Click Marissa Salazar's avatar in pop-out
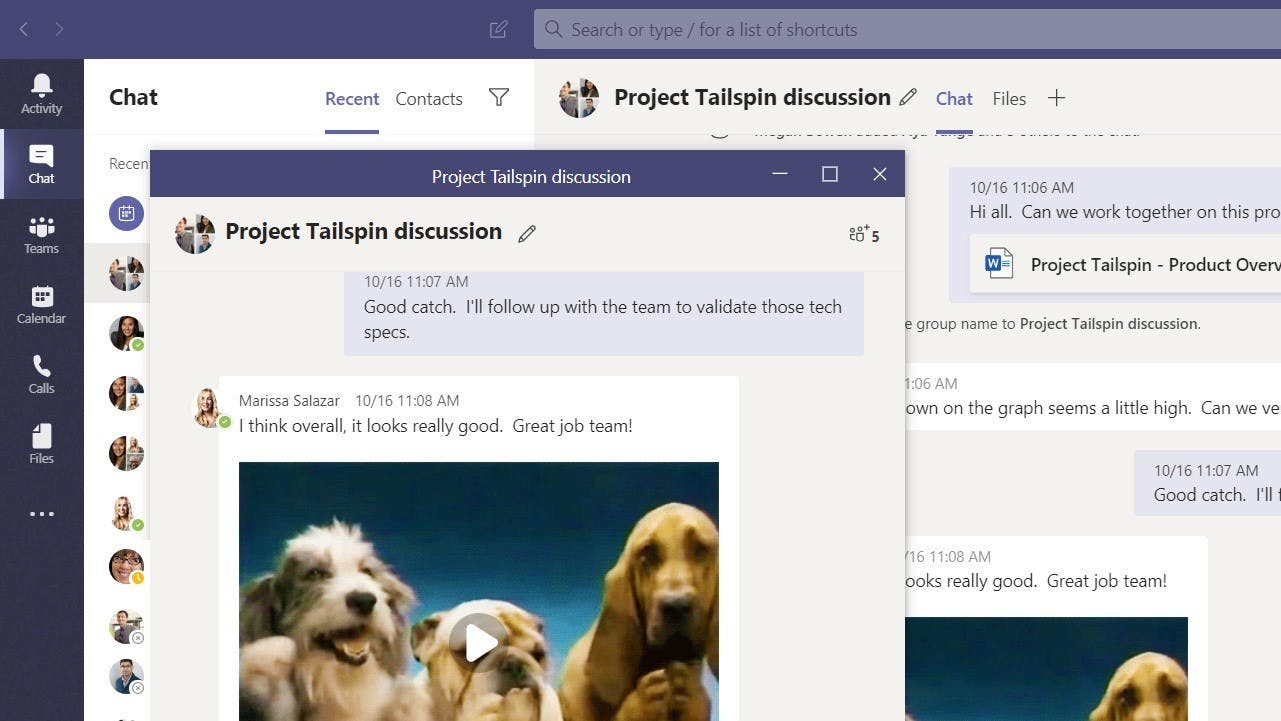Image resolution: width=1281 pixels, height=721 pixels. click(207, 408)
